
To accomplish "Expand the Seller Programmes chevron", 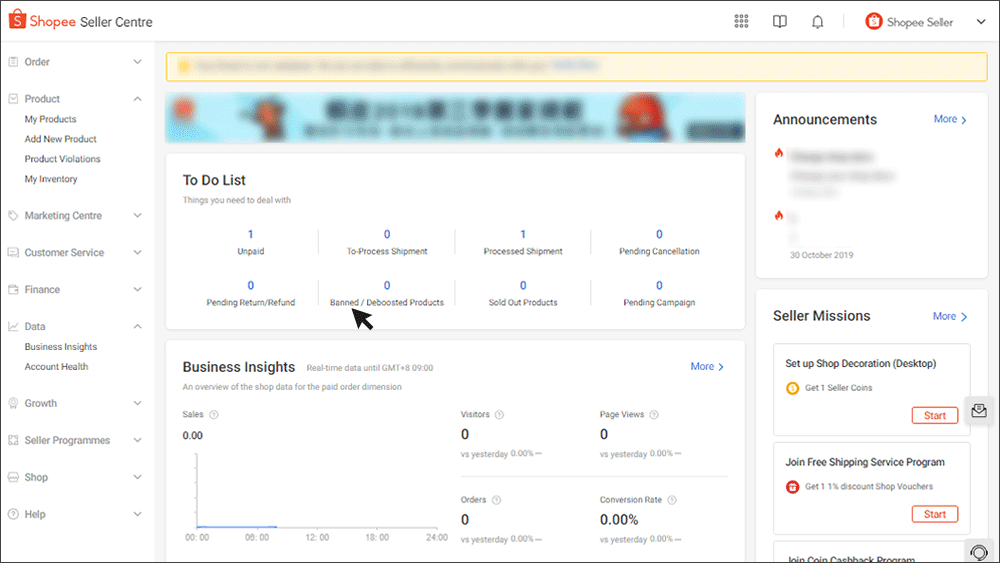I will [x=137, y=440].
